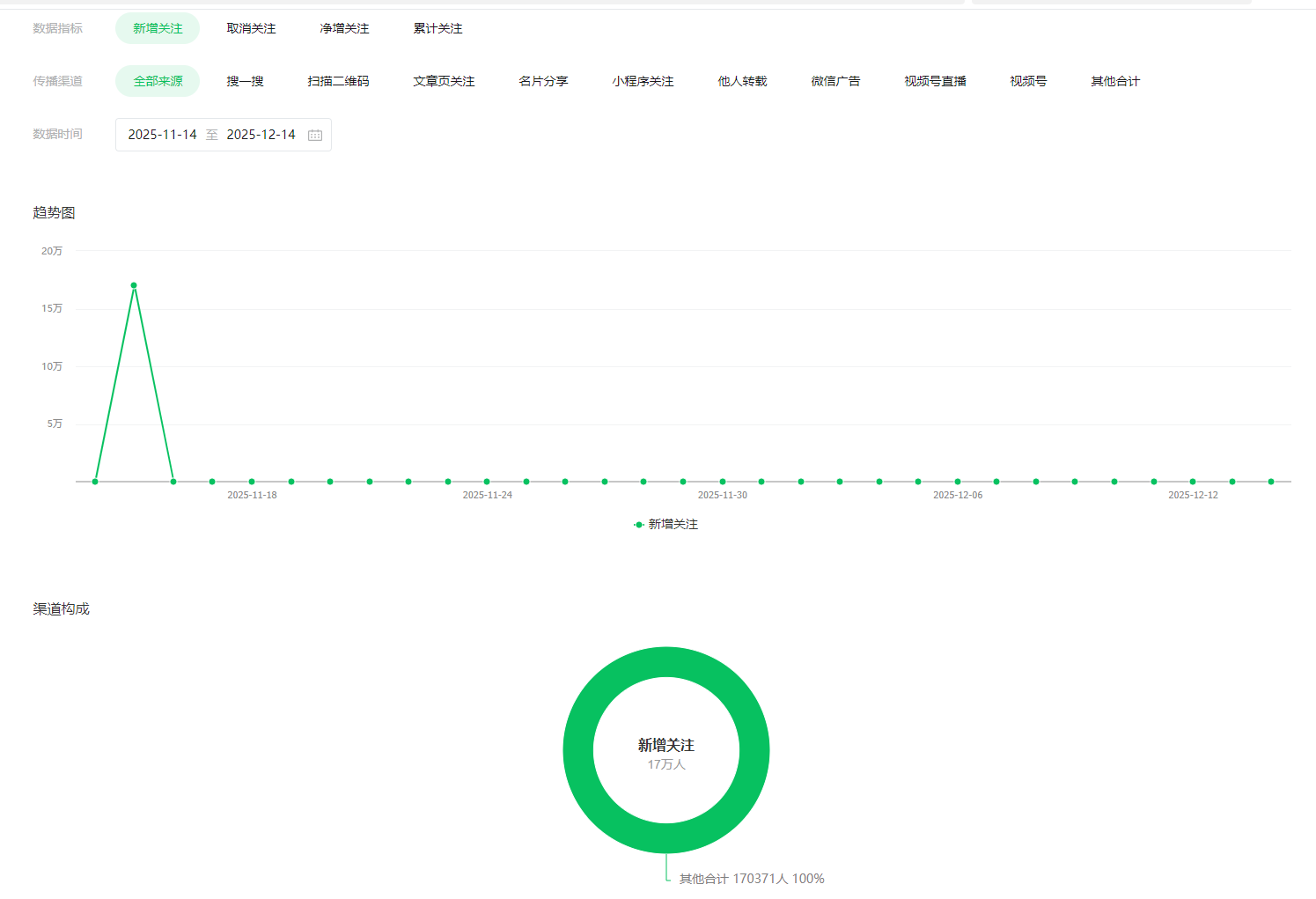
Task: Filter by 他人转载 channel
Action: click(x=742, y=81)
